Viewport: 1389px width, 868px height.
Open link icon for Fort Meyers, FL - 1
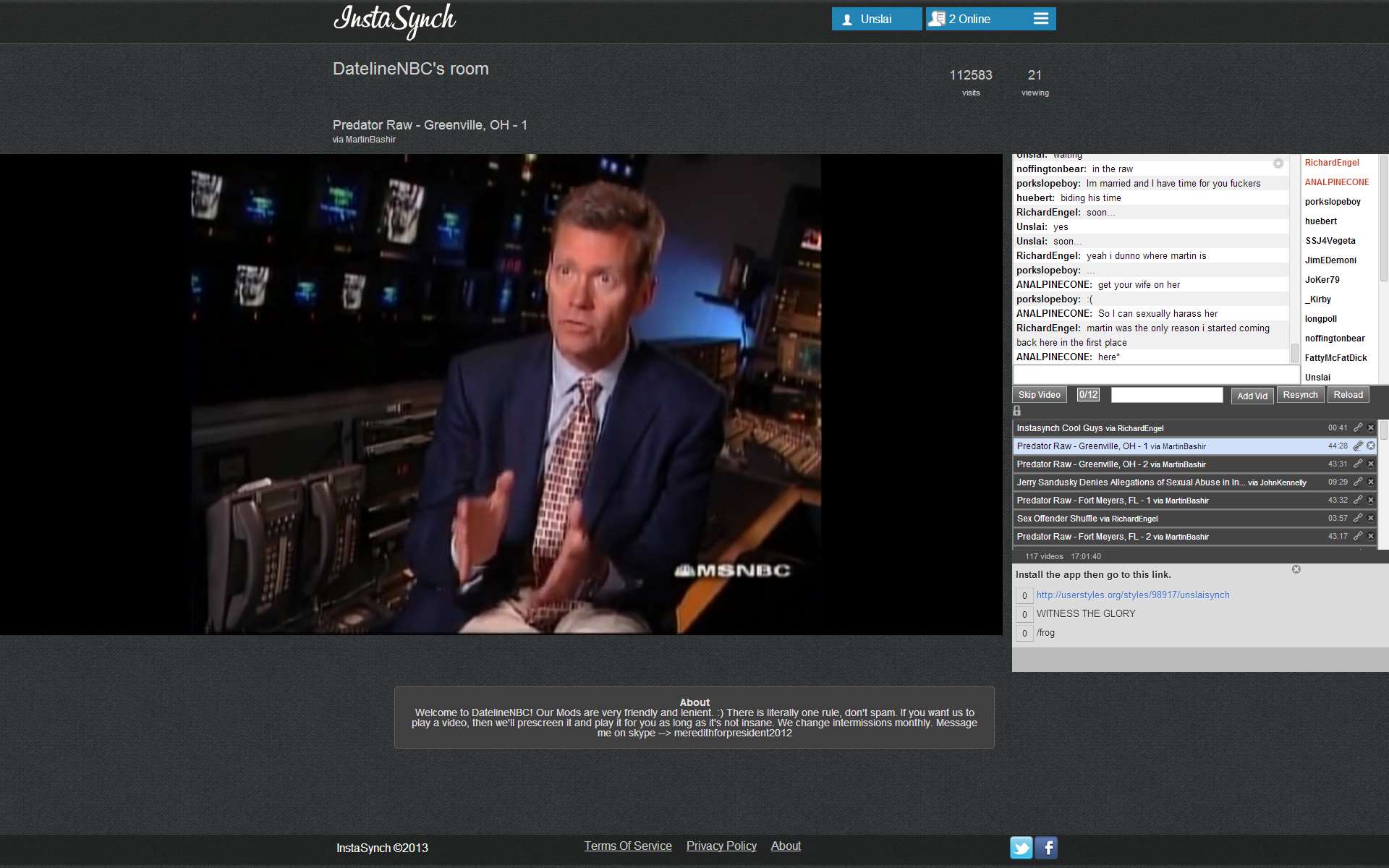[x=1358, y=500]
